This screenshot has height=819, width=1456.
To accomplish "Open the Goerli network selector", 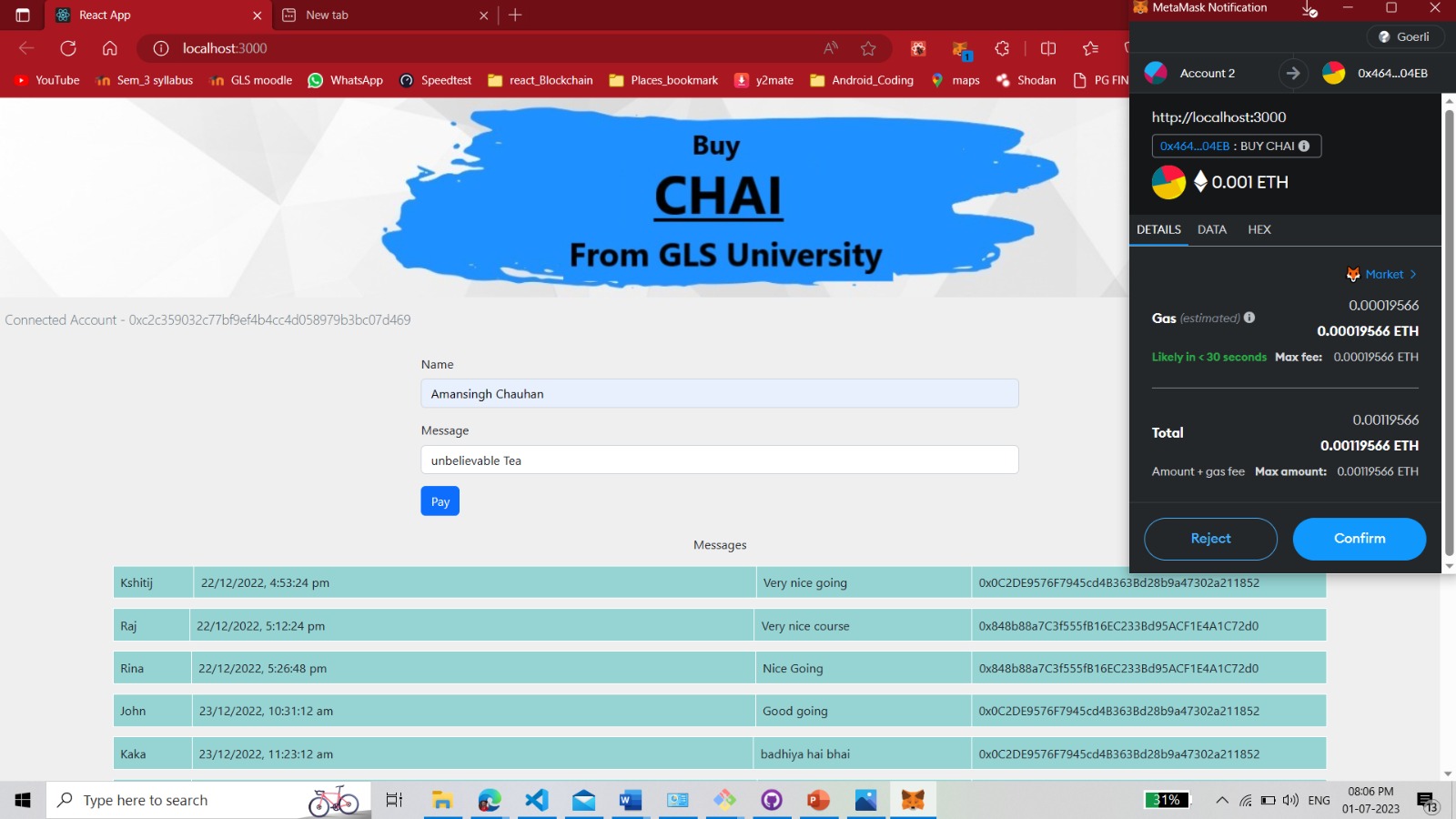I will [1403, 36].
